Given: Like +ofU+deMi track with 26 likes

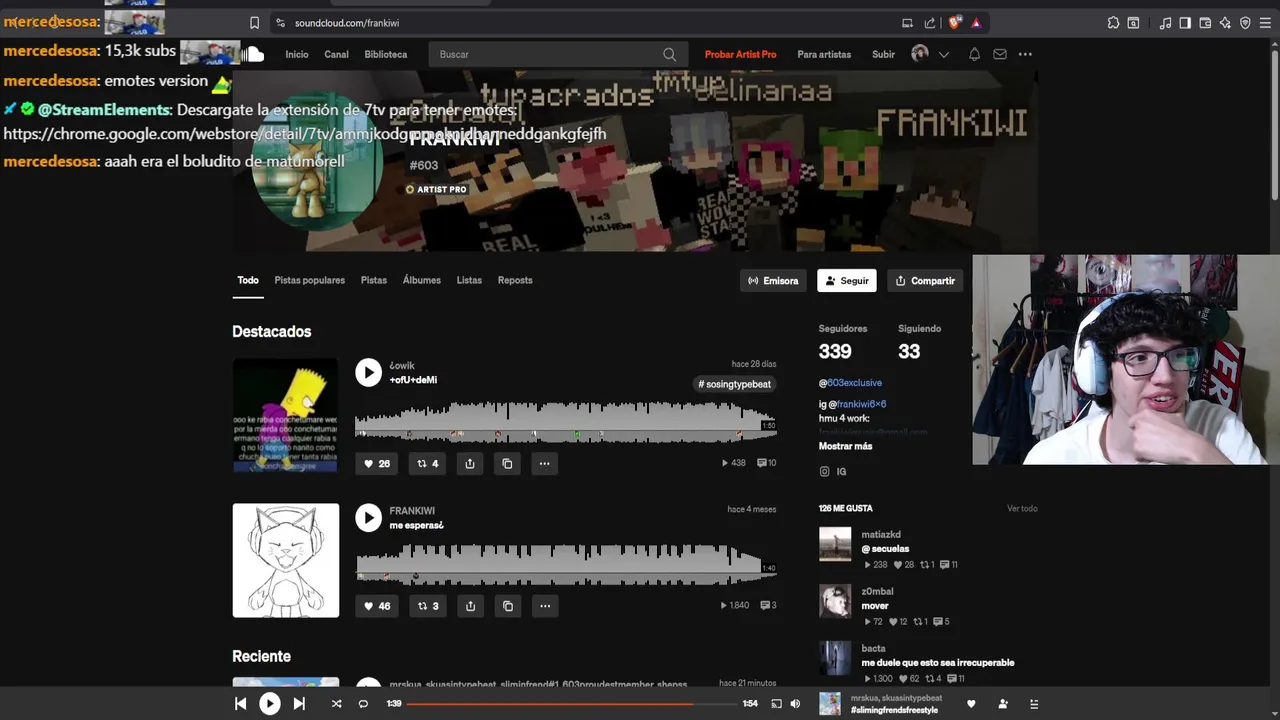Looking at the screenshot, I should 376,463.
